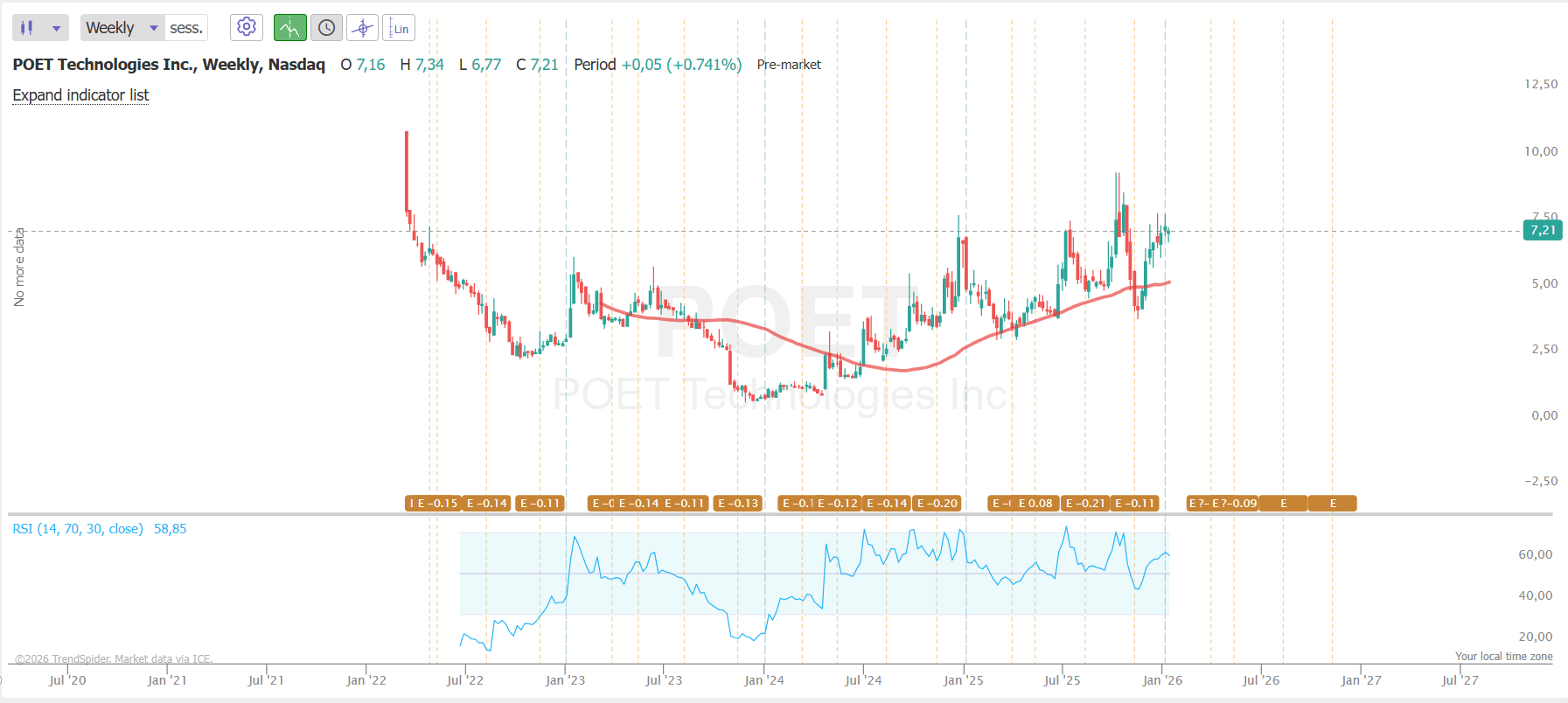This screenshot has height=703, width=1568.
Task: Click the 5,00 price axis label
Action: (x=1544, y=283)
